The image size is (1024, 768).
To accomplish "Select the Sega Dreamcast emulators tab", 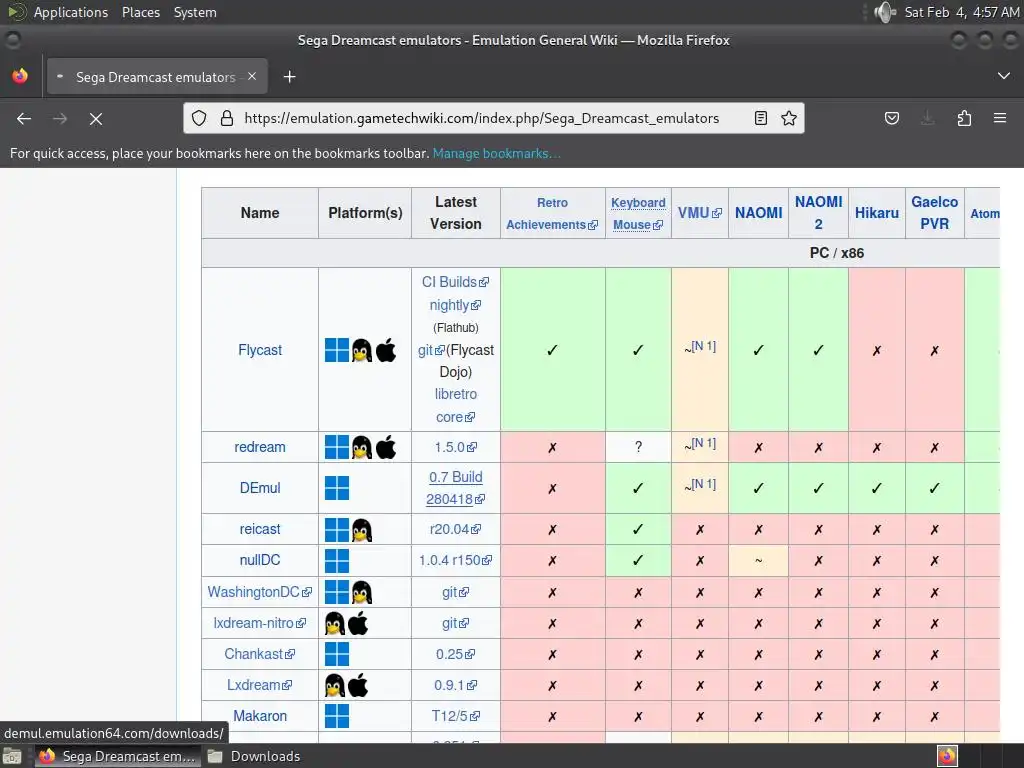I will point(157,76).
